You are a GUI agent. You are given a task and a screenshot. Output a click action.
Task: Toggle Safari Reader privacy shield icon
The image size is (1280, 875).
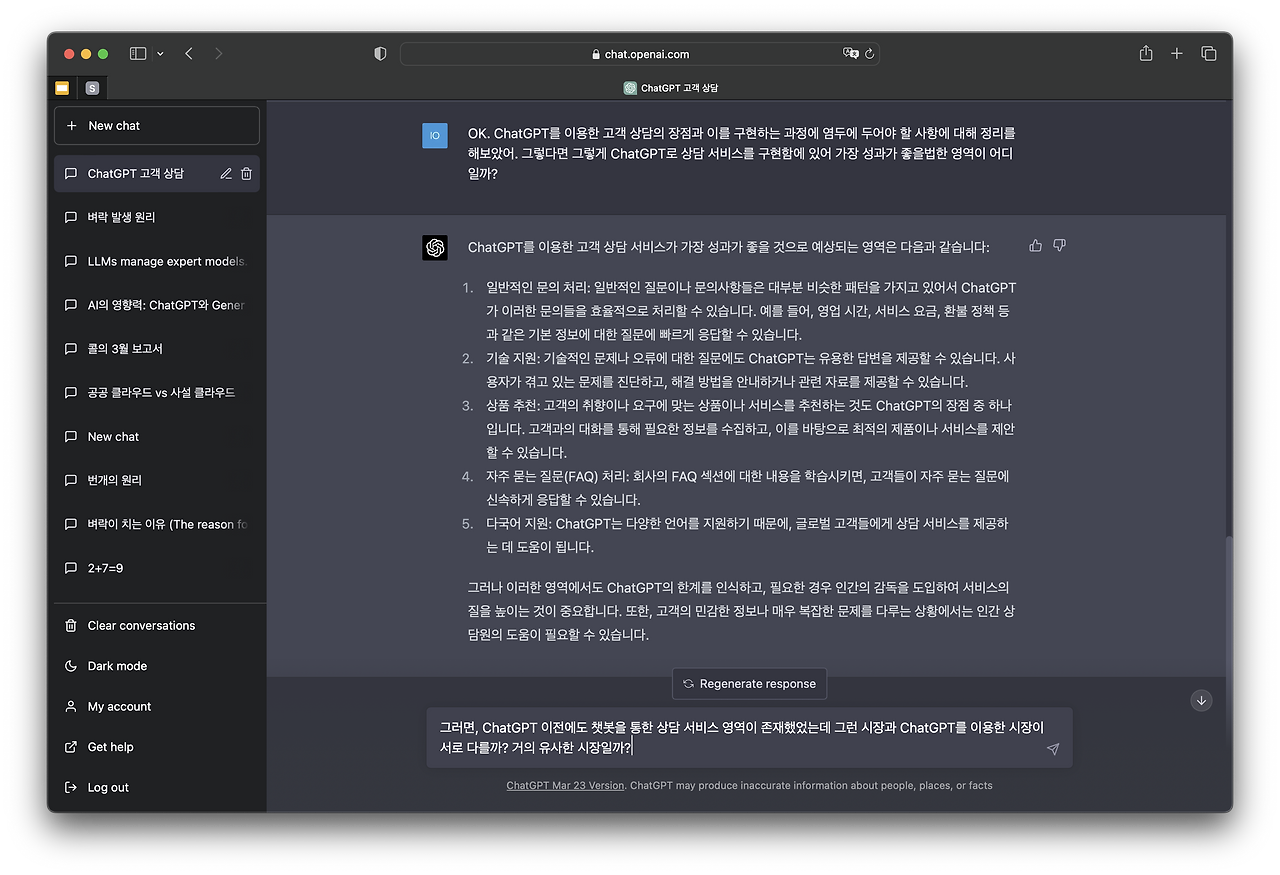(380, 54)
